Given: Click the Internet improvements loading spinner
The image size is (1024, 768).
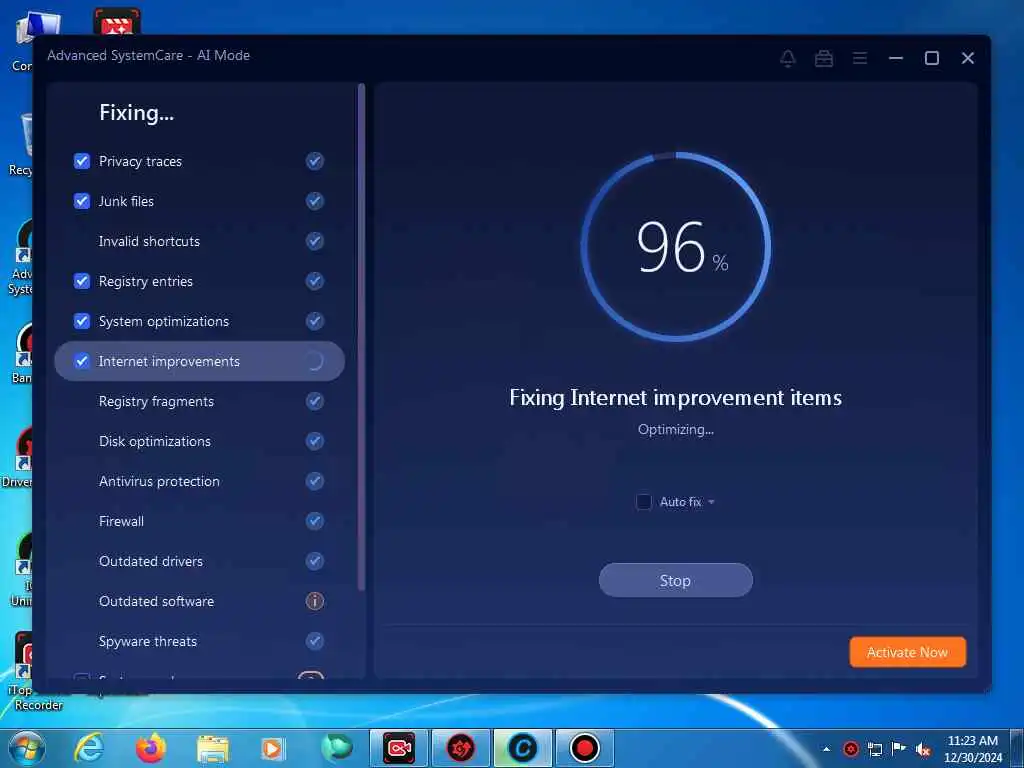Looking at the screenshot, I should coord(315,361).
